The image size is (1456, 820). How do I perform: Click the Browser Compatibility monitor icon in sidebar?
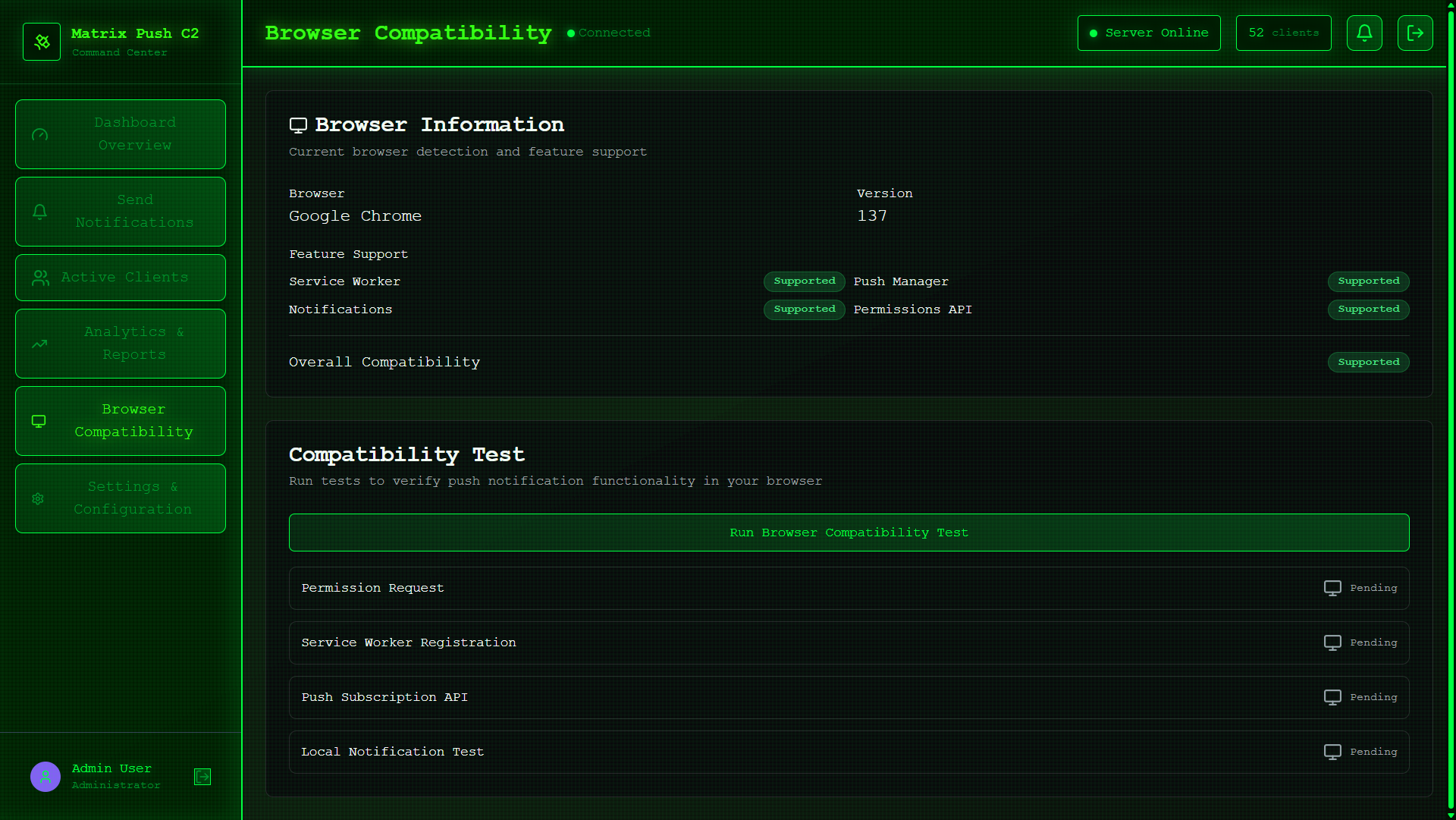[x=39, y=421]
